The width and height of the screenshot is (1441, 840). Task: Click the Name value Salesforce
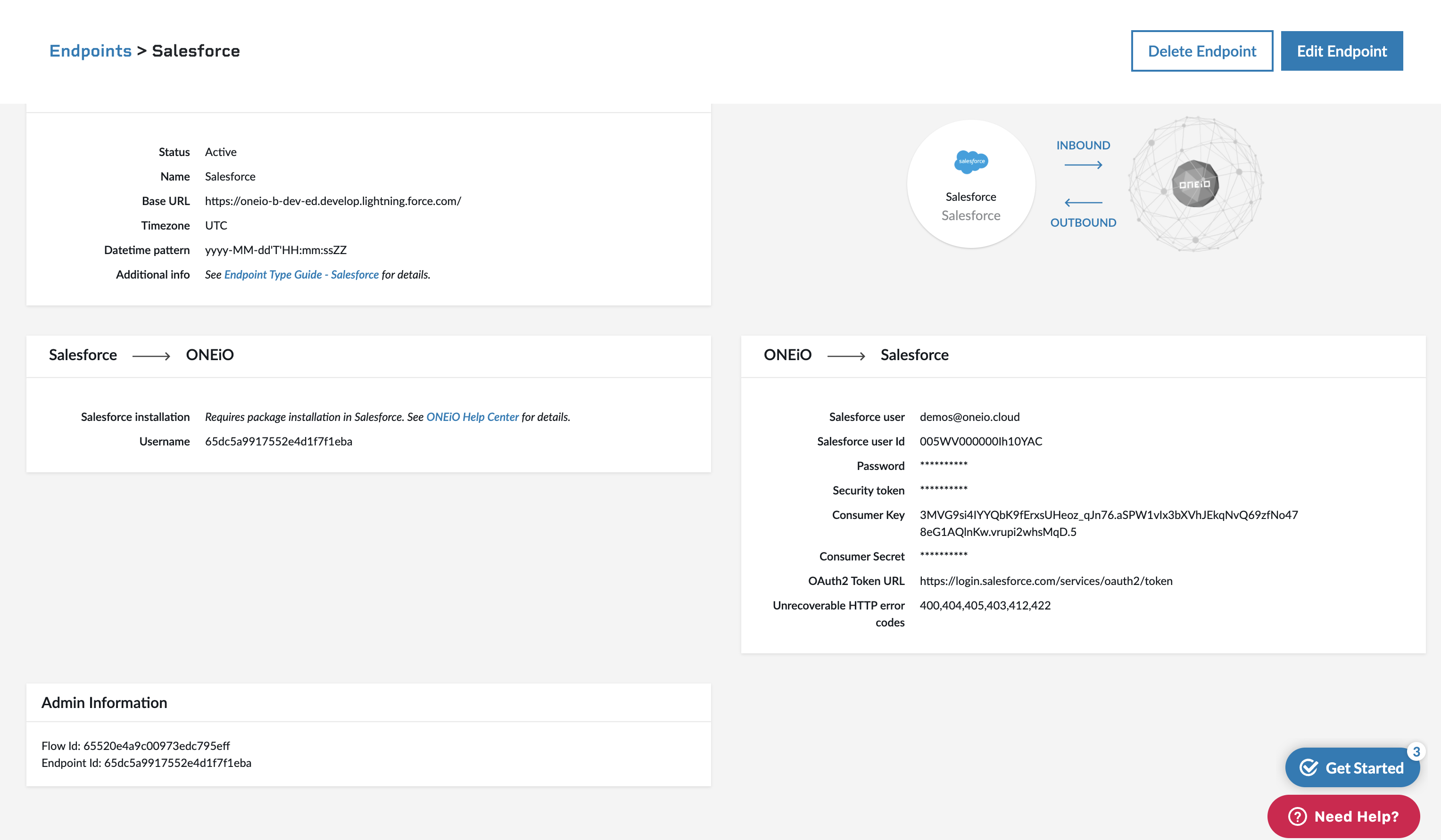[230, 176]
